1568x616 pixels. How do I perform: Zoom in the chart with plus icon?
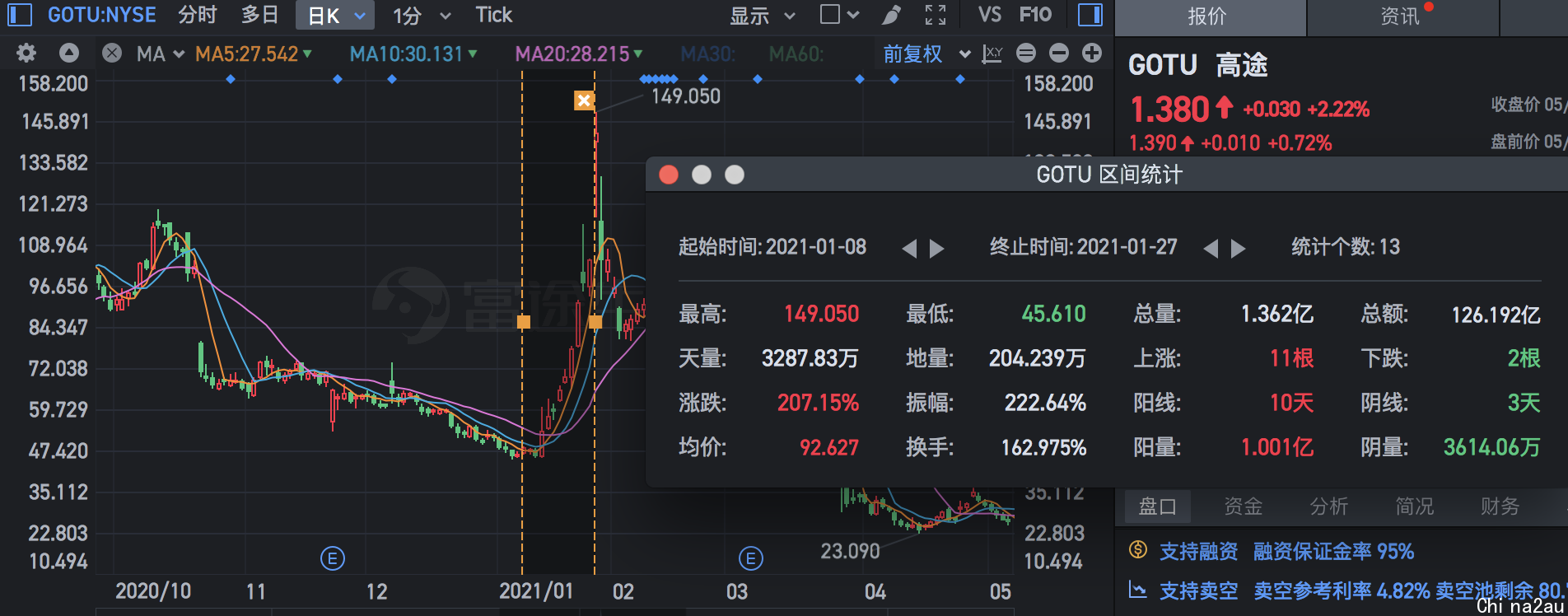tap(1092, 54)
